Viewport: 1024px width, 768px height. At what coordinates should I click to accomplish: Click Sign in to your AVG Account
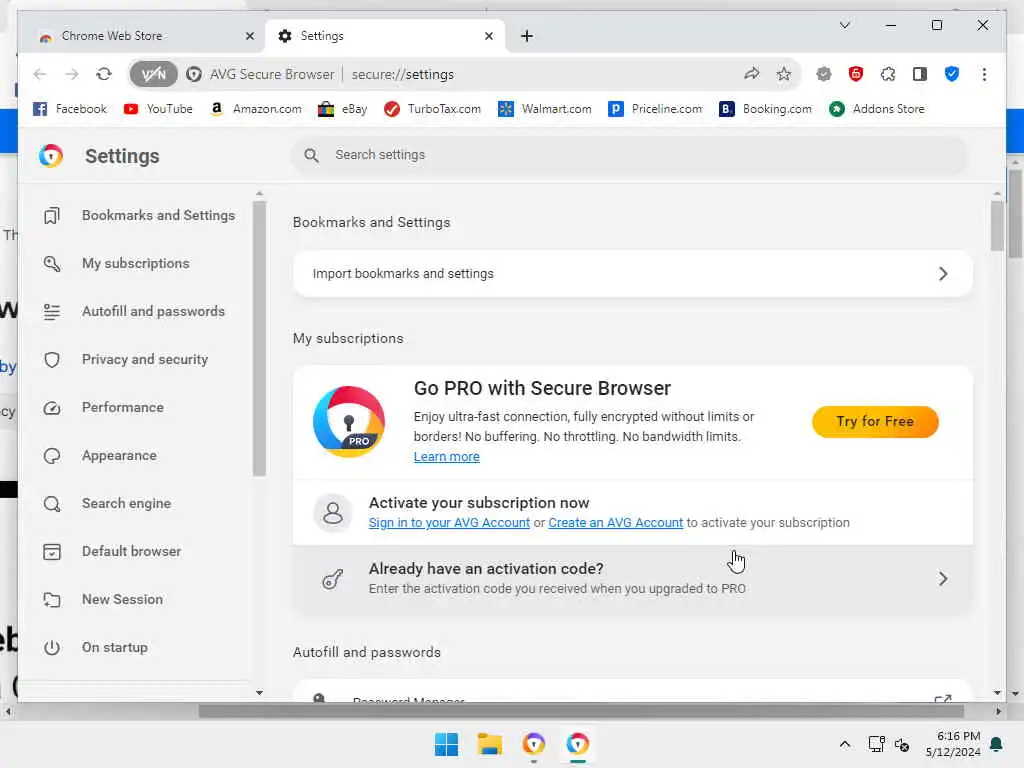pos(449,522)
